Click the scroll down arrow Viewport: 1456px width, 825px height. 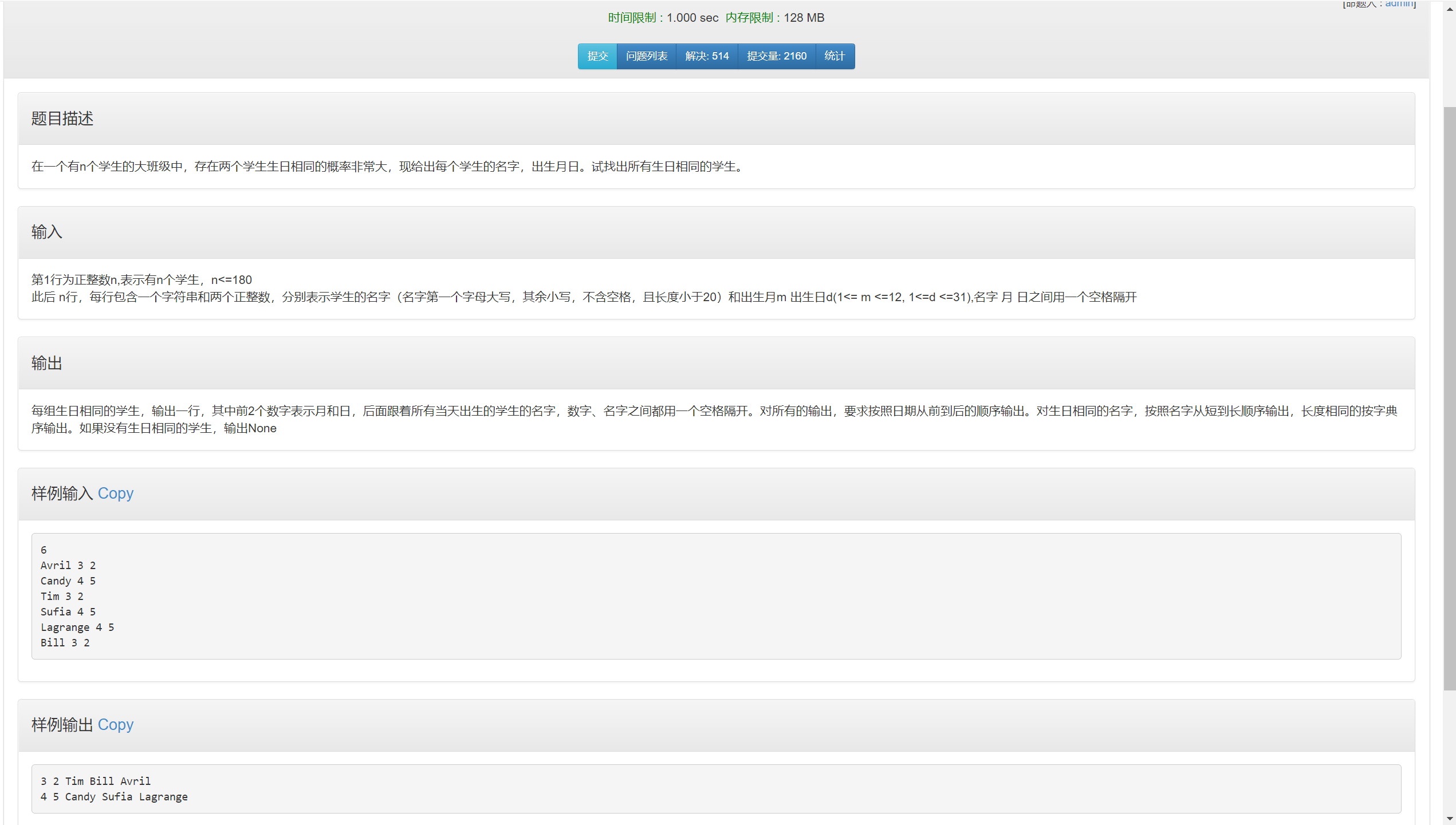1450,819
